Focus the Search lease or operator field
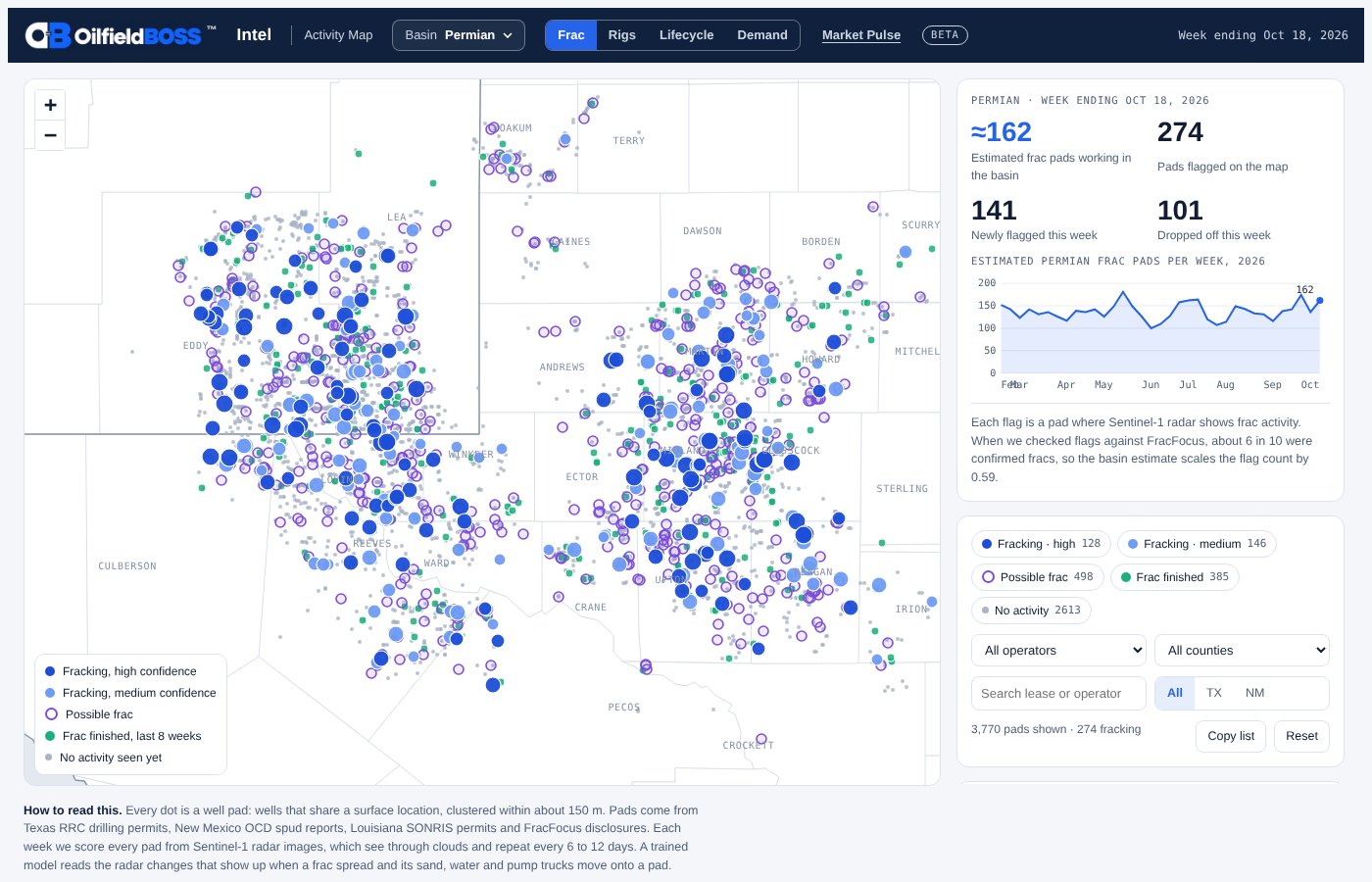The image size is (1372, 882). tap(1058, 693)
